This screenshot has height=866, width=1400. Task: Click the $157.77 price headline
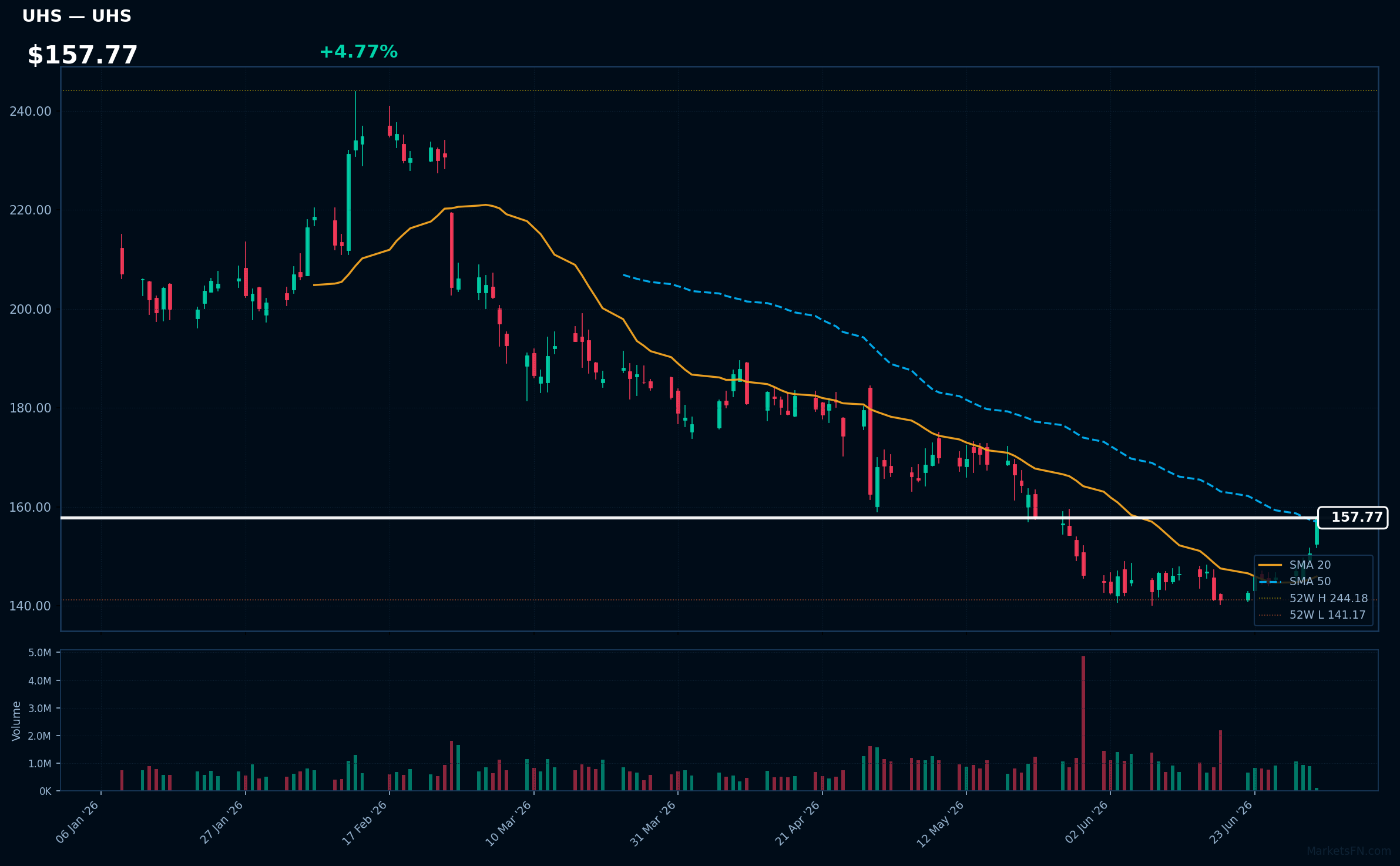click(82, 55)
